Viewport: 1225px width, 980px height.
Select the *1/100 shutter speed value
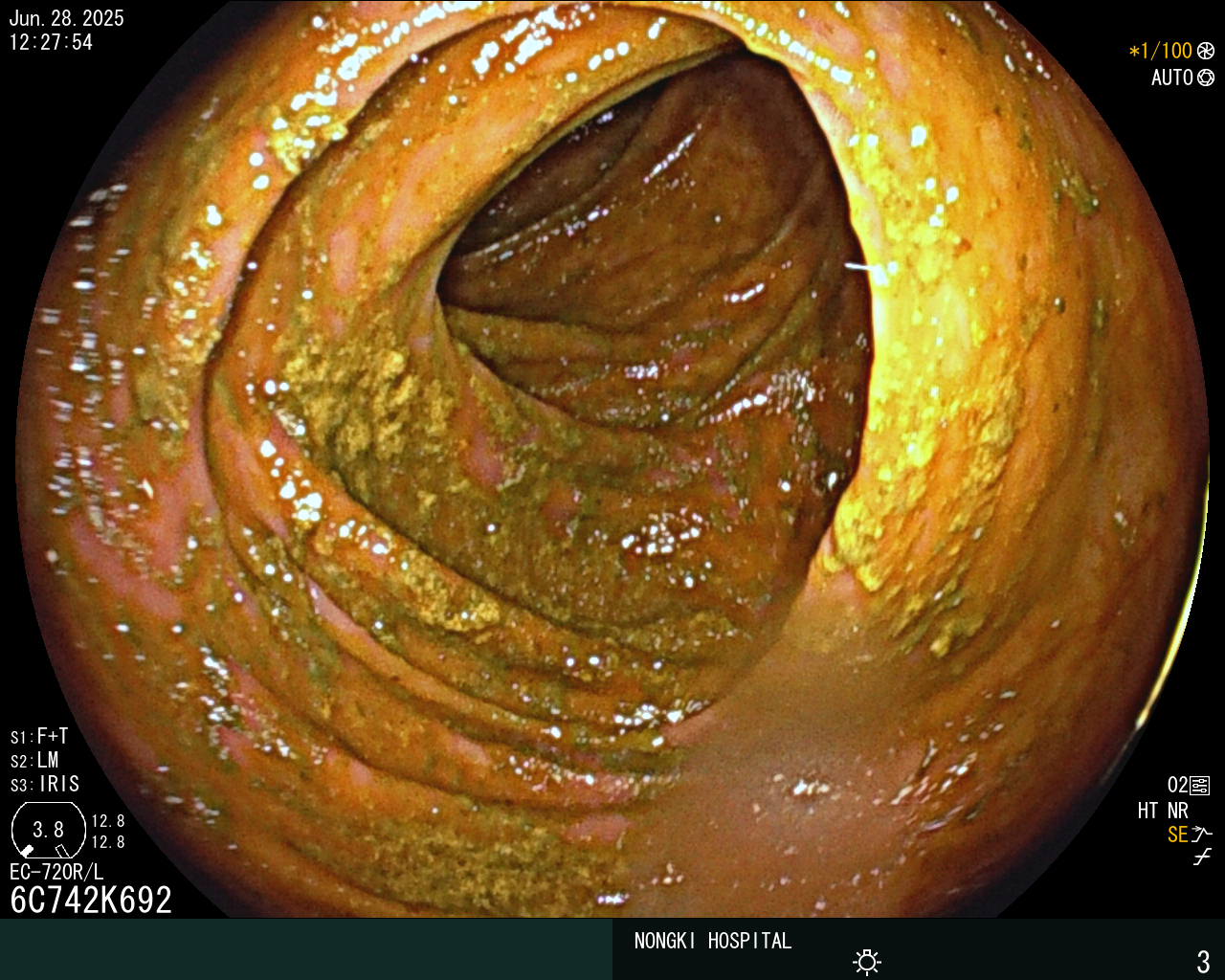point(1161,51)
